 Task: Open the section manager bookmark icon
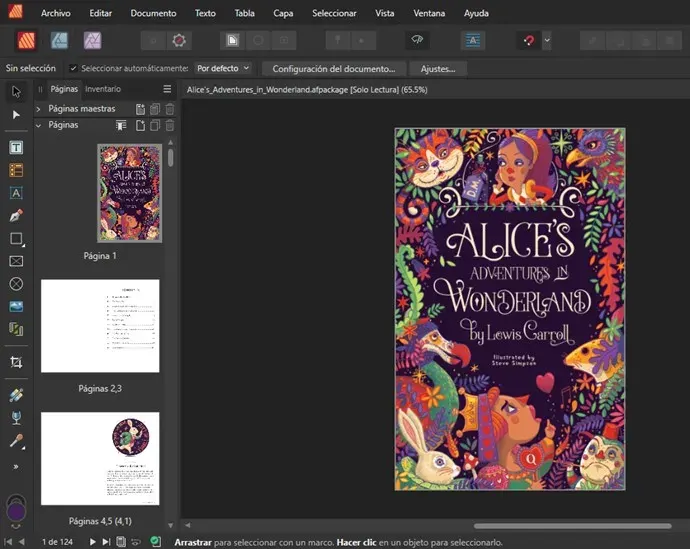coord(121,125)
